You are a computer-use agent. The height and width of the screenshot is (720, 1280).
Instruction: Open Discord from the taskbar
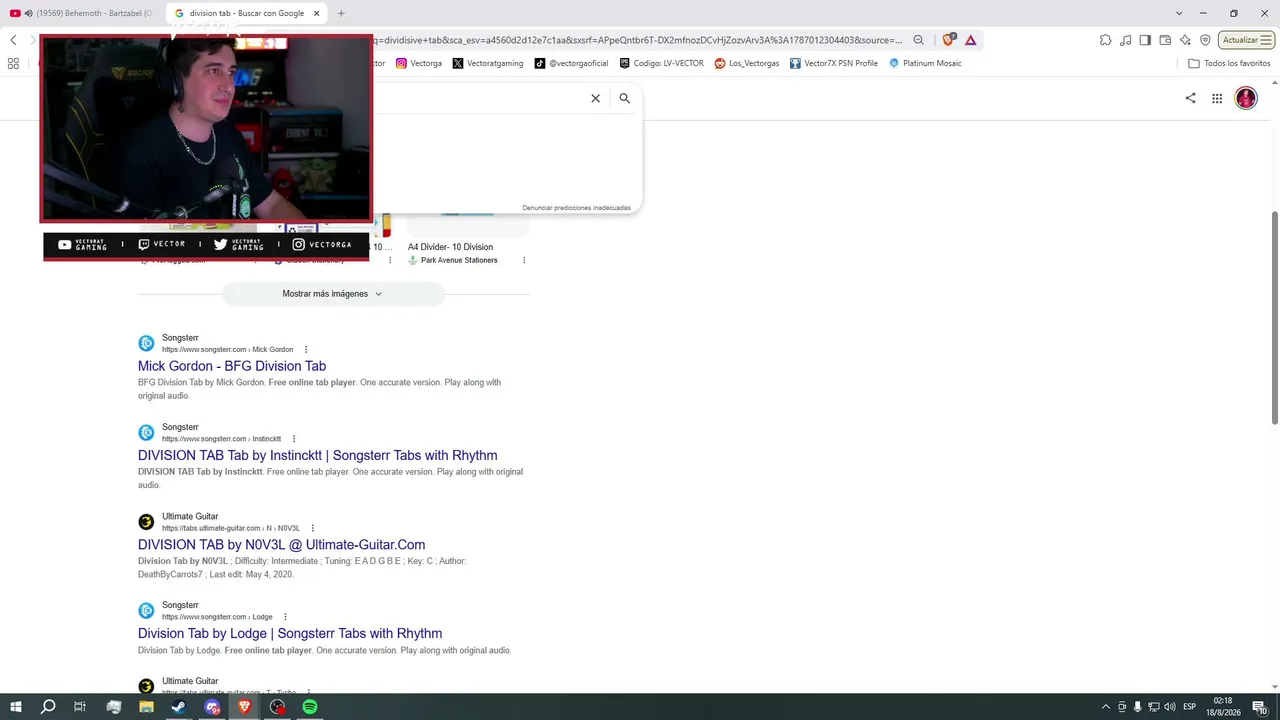click(x=212, y=707)
